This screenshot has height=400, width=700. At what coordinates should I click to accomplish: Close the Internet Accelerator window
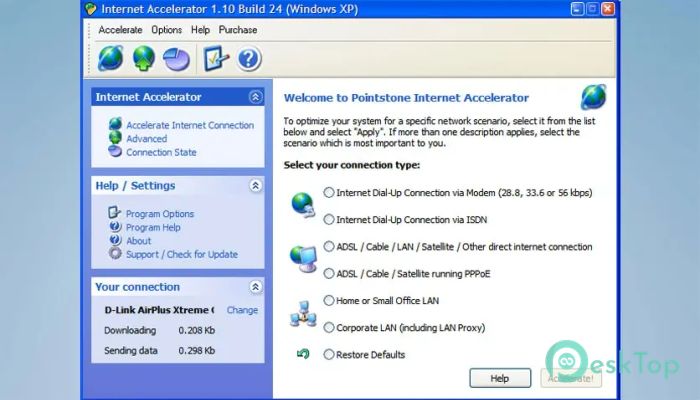point(608,9)
